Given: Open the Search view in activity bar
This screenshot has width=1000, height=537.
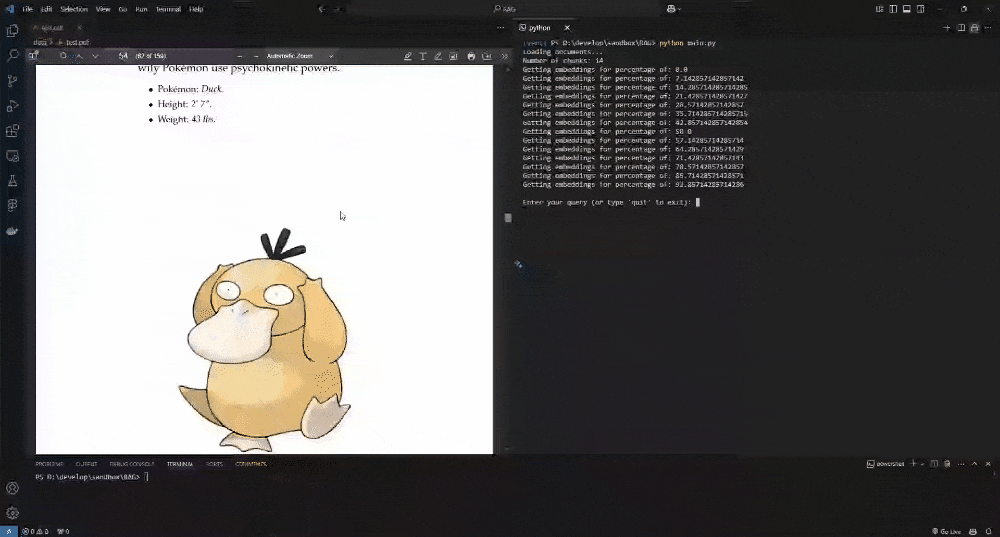Looking at the screenshot, I should click(x=12, y=55).
